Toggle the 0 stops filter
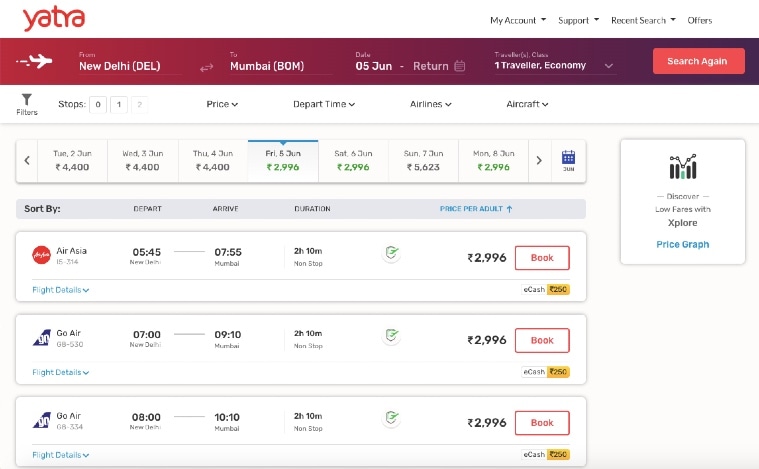759x469 pixels. [98, 105]
